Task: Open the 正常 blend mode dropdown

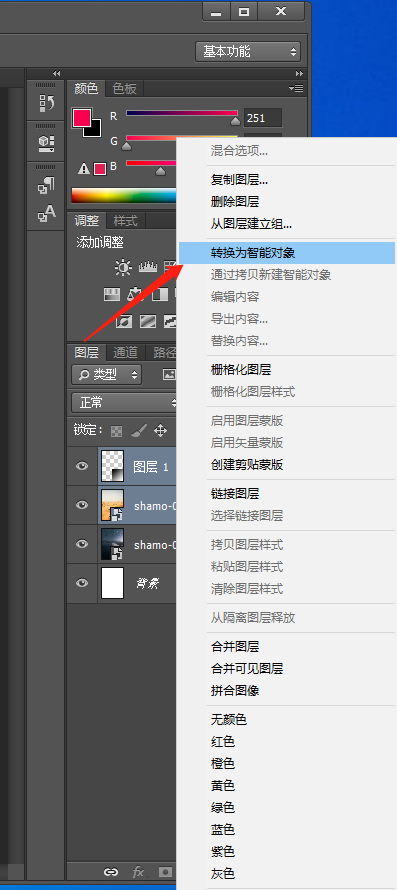Action: tap(125, 403)
